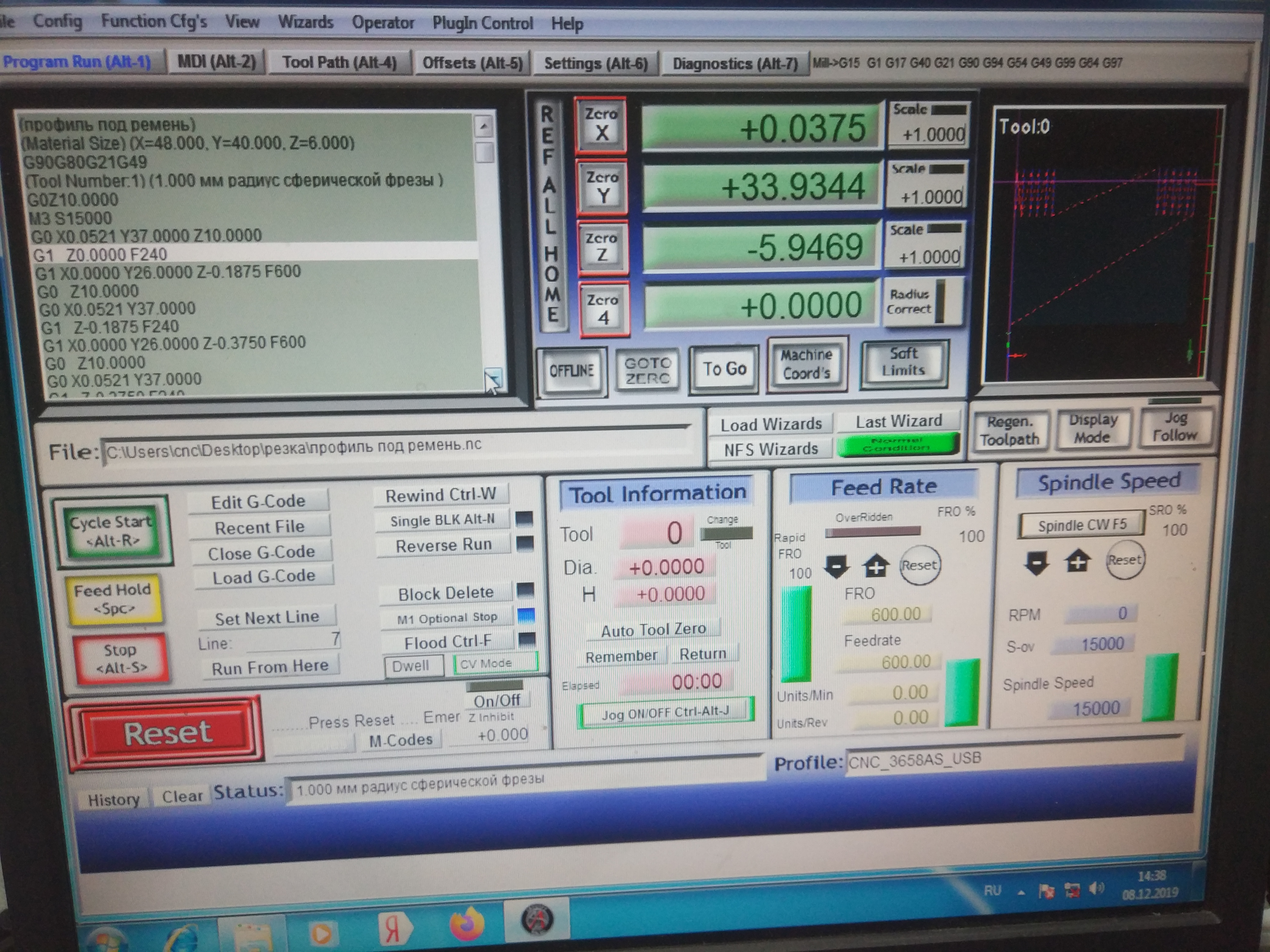Click the Zero X axis button
This screenshot has width=1270, height=952.
[601, 124]
